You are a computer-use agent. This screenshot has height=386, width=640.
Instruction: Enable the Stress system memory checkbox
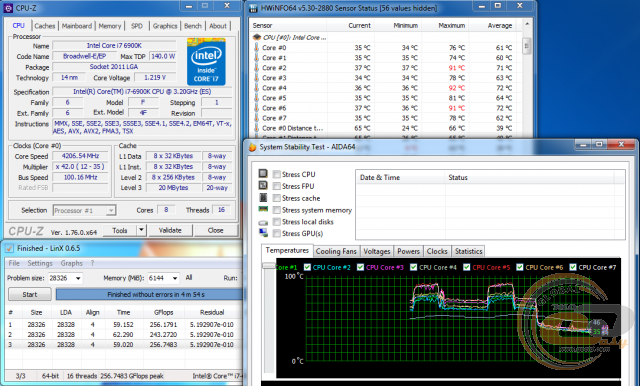[x=277, y=210]
